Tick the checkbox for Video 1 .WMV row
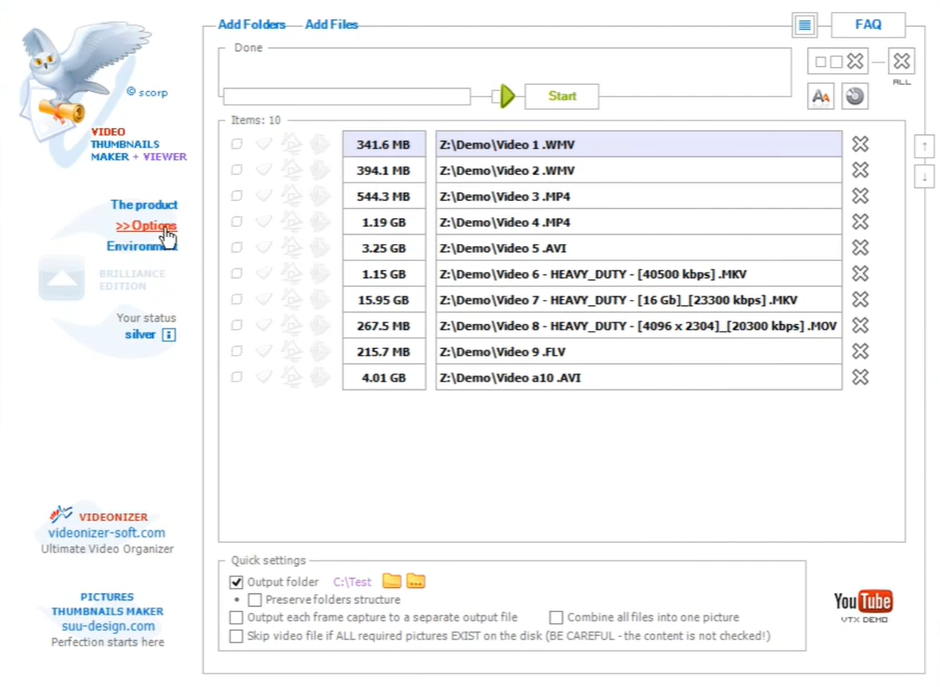The width and height of the screenshot is (940, 687). [x=237, y=144]
